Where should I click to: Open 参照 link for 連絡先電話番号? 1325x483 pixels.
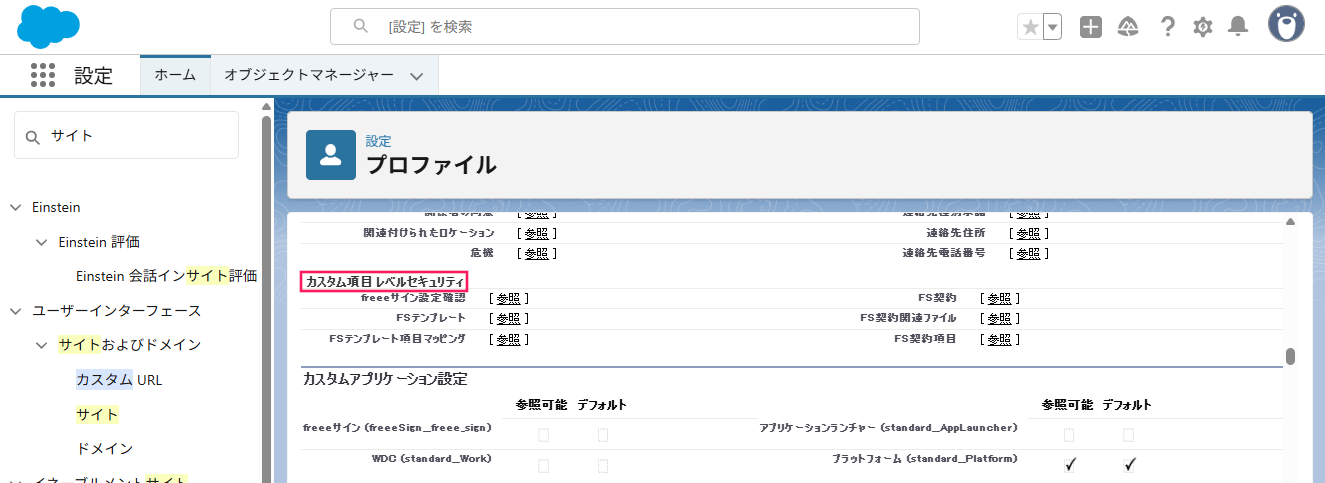[1028, 253]
